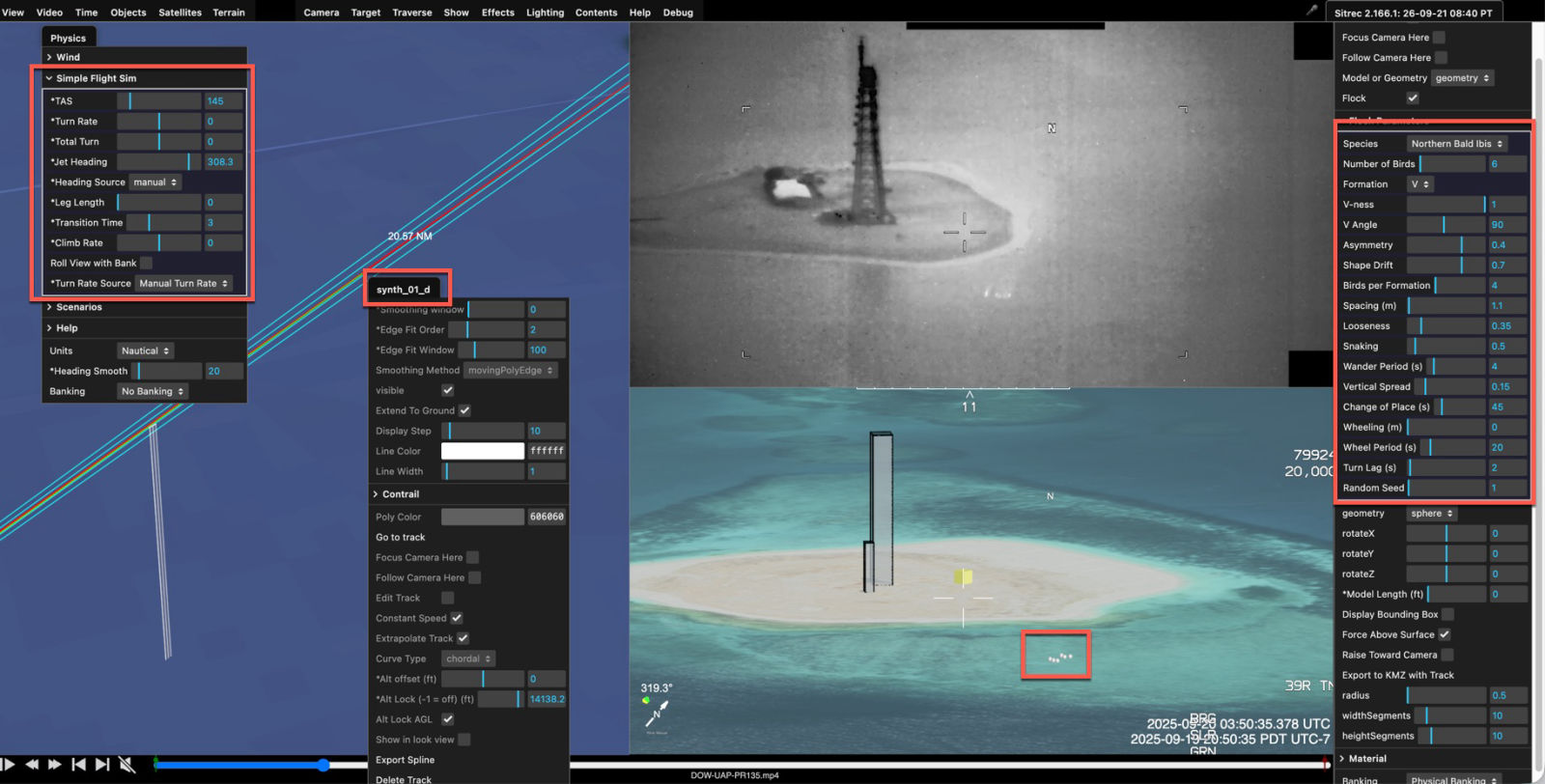Click Go to track
This screenshot has height=784, width=1545.
coord(401,538)
